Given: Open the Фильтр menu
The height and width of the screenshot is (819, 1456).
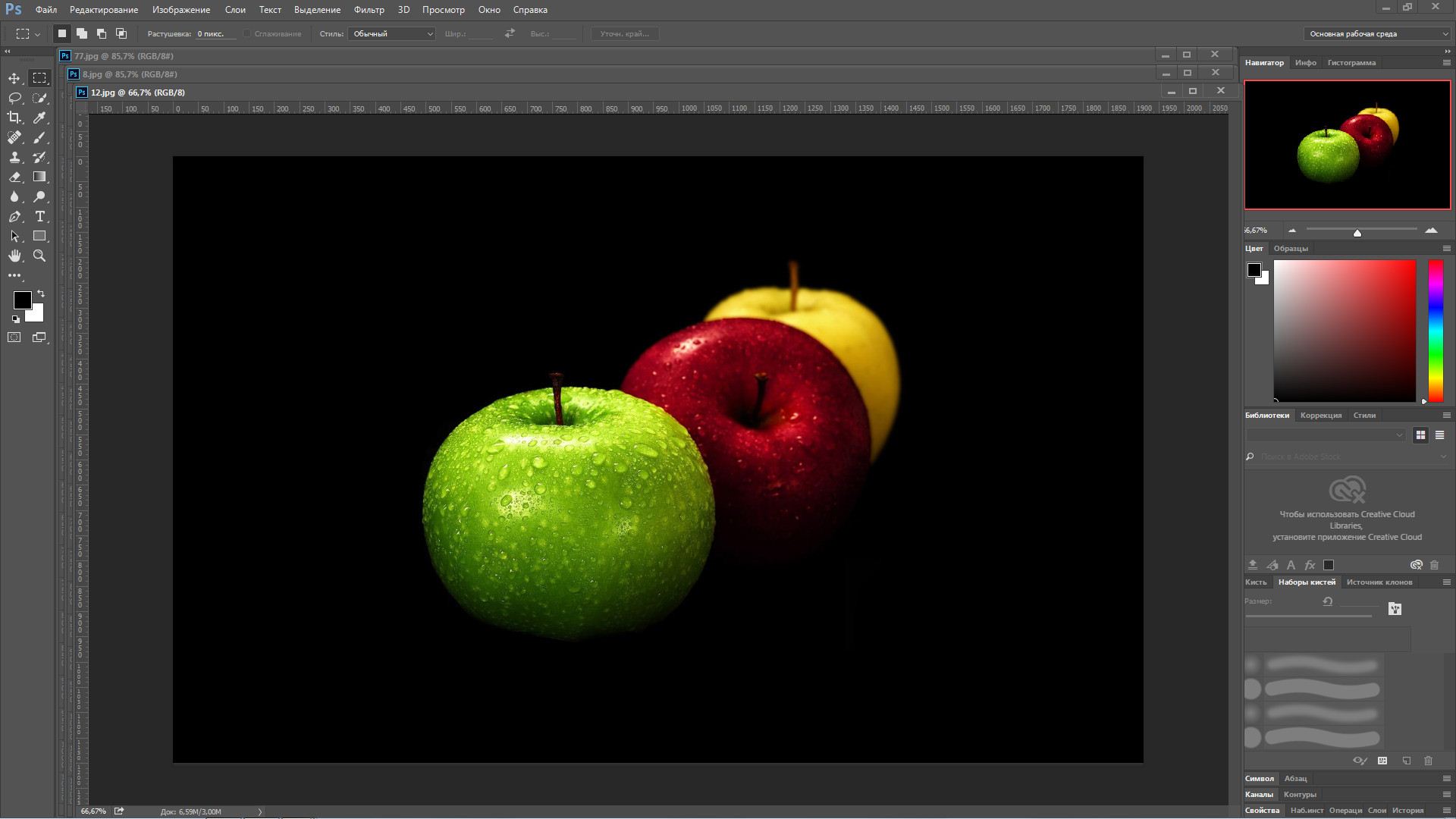Looking at the screenshot, I should [369, 10].
